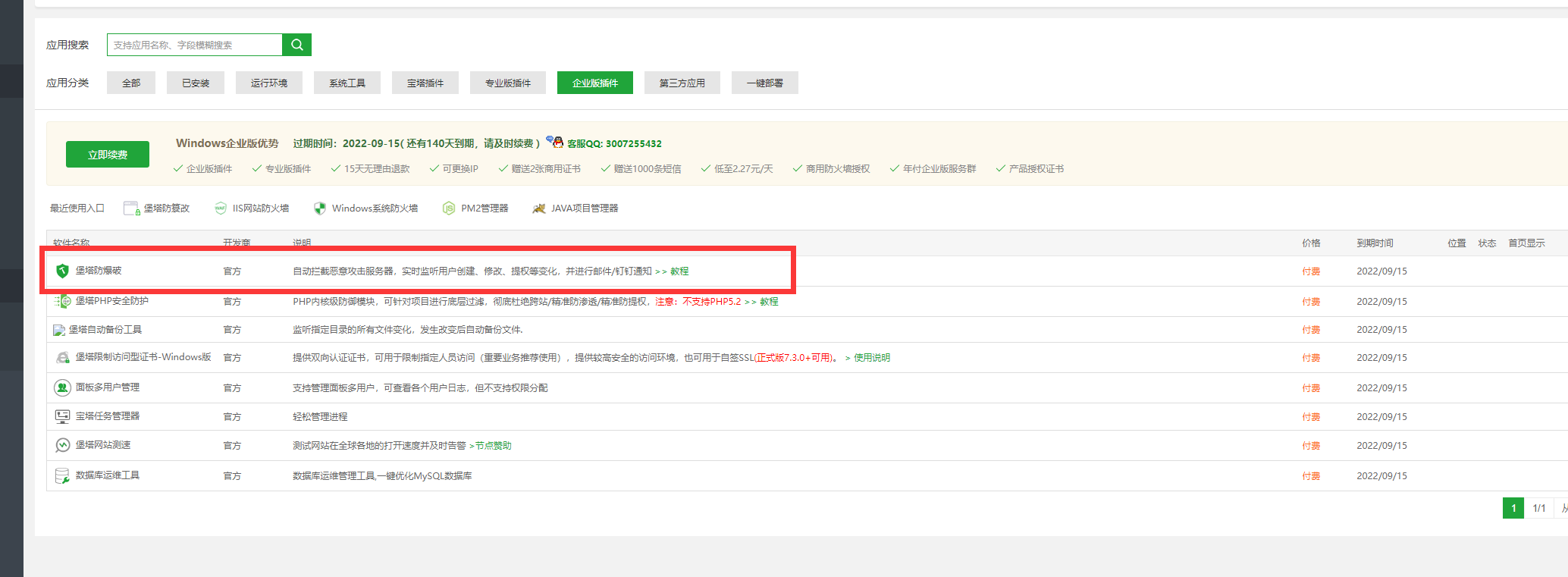Click 付费 price for 数据库运维工具
The image size is (1568, 577).
1311,475
